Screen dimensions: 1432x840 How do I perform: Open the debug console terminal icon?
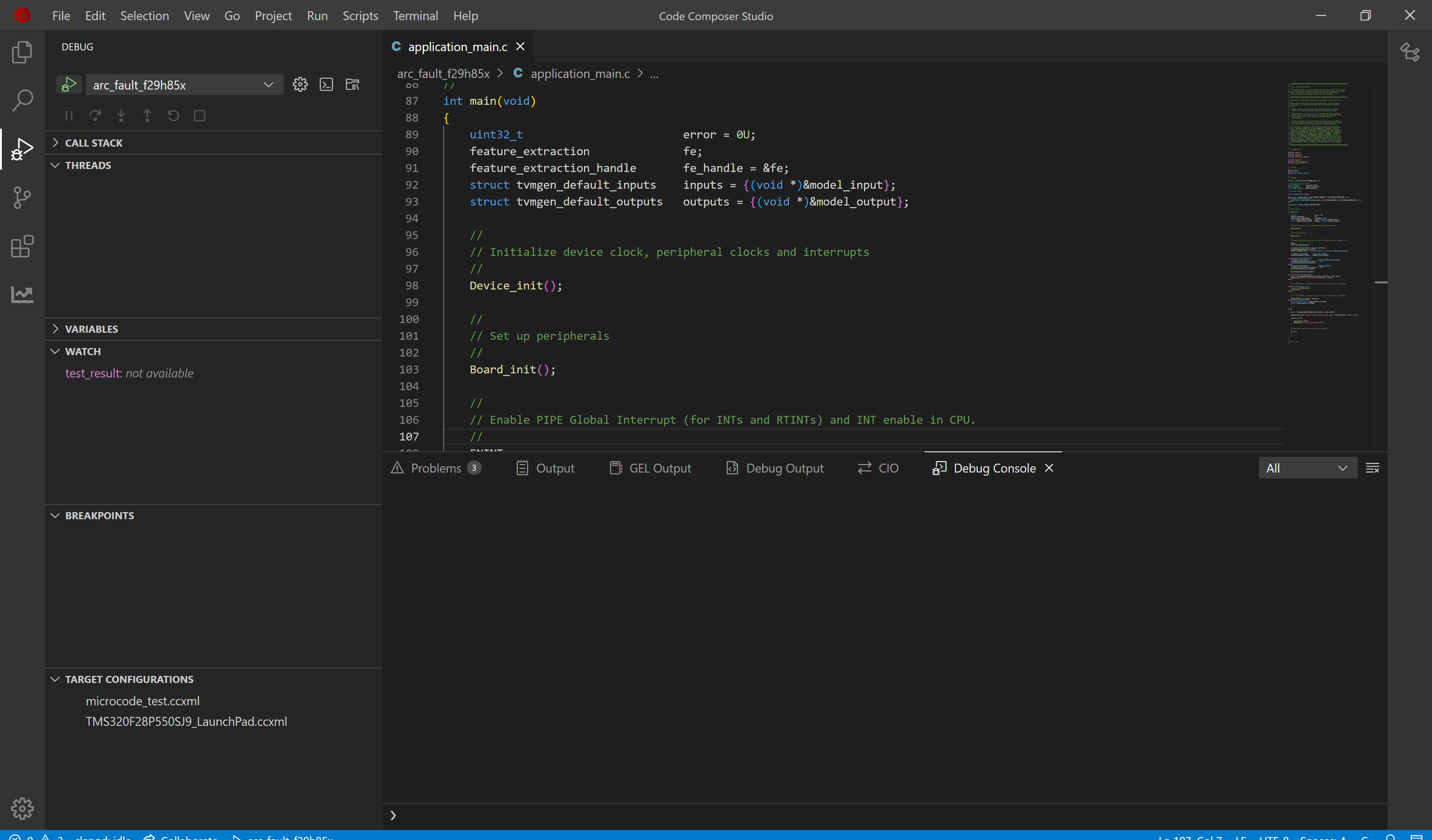(326, 85)
